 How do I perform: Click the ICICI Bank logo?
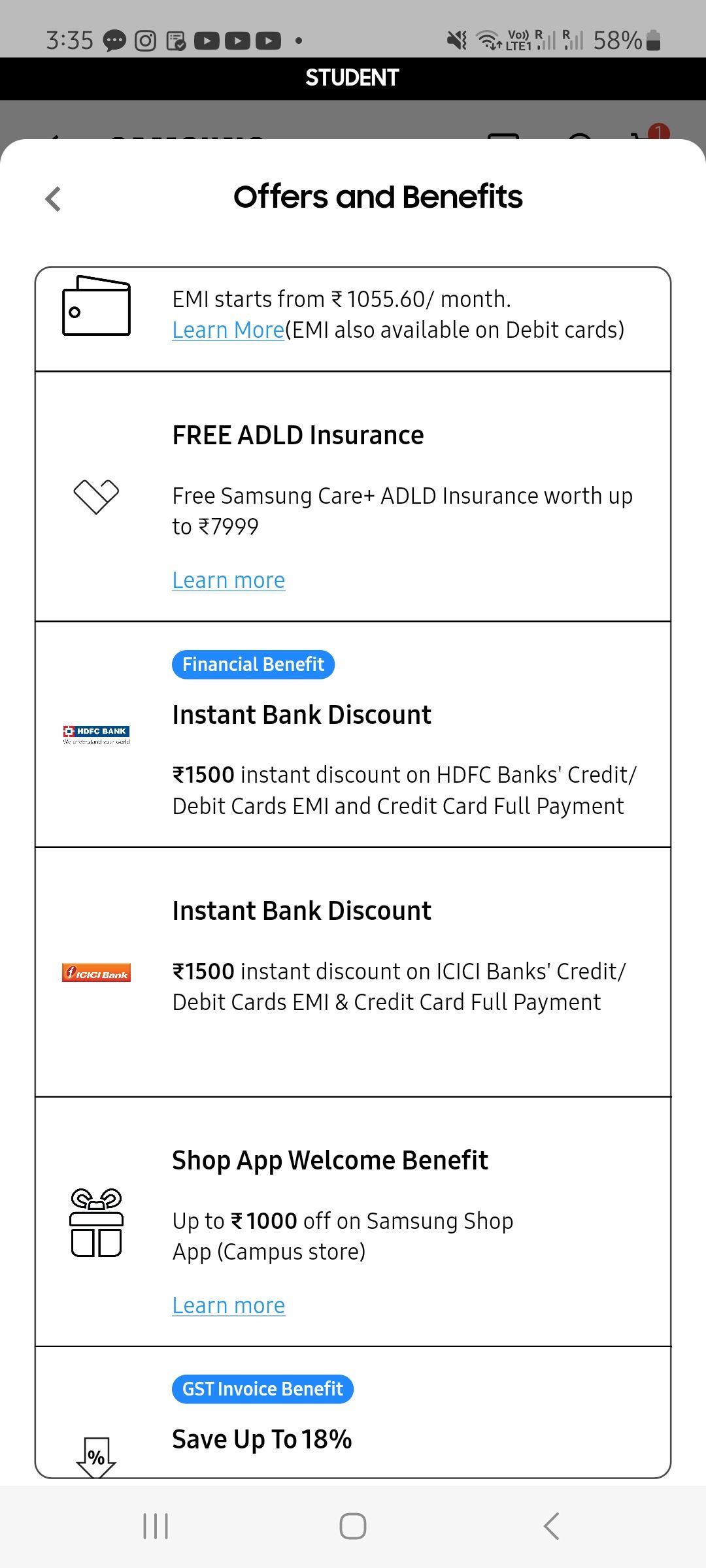(97, 972)
